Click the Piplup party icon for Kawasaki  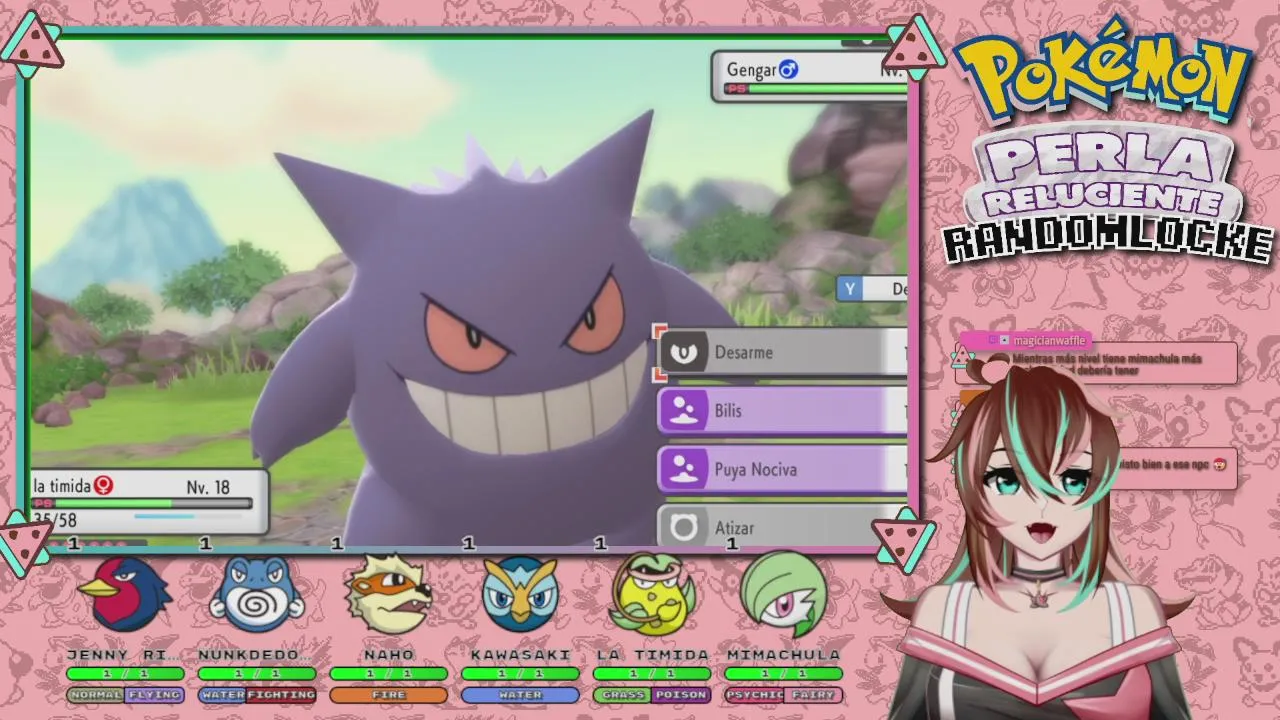pyautogui.click(x=520, y=594)
